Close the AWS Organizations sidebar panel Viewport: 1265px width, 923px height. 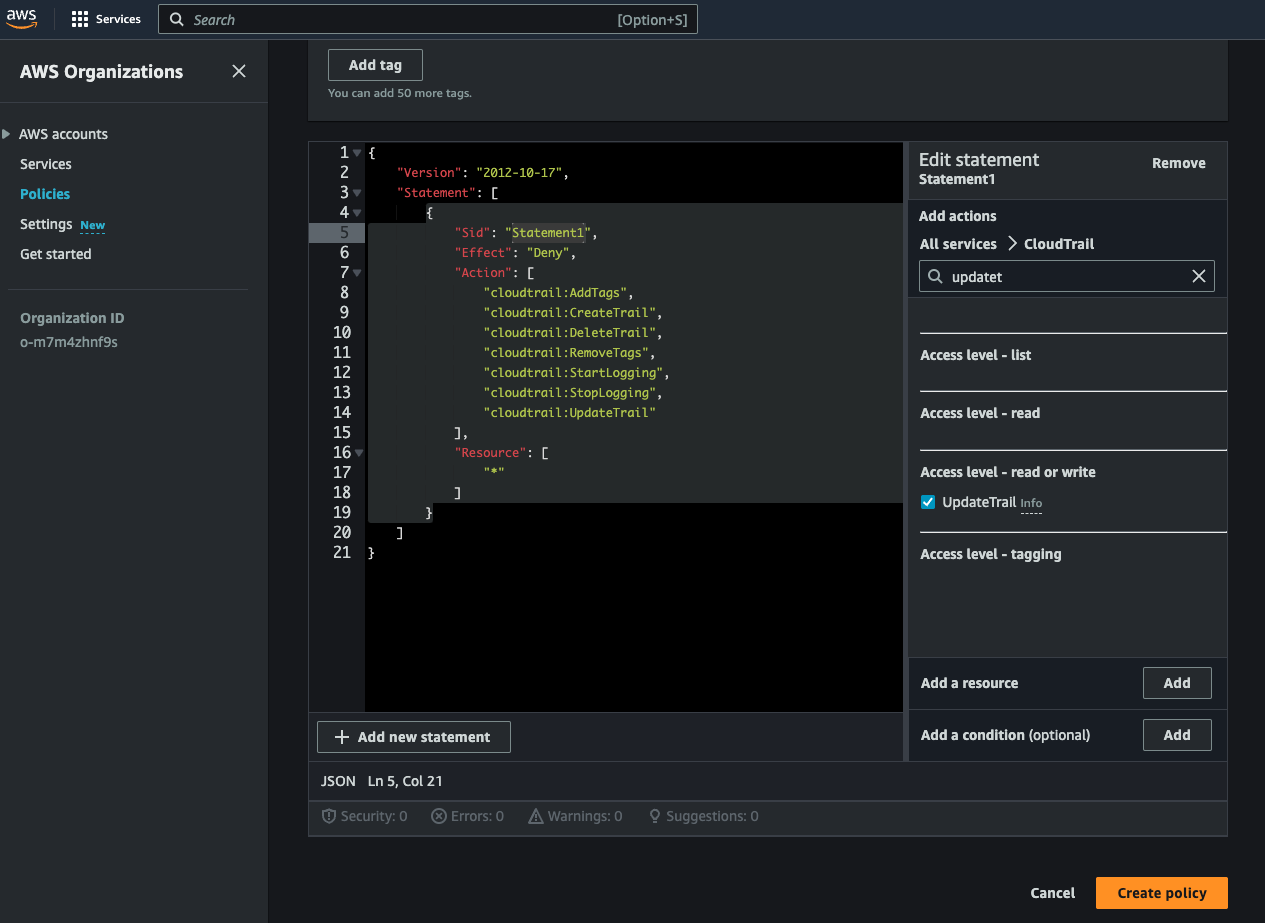point(238,71)
